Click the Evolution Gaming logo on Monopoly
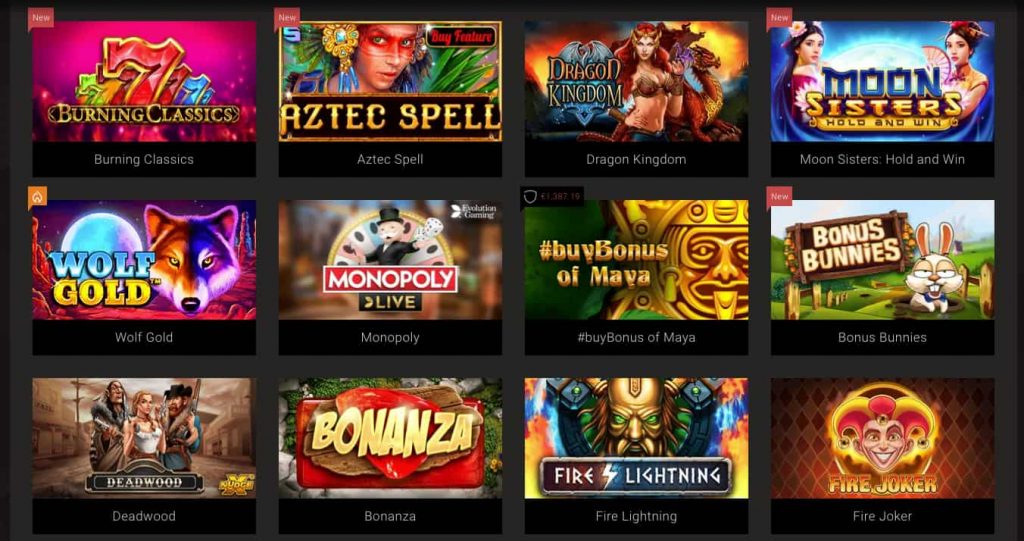This screenshot has height=541, width=1024. click(x=473, y=211)
